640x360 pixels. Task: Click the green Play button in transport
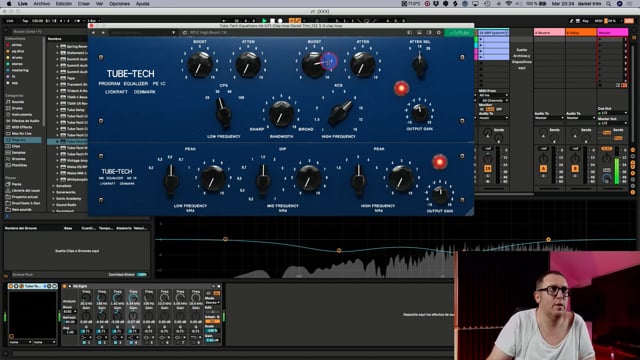pos(264,20)
